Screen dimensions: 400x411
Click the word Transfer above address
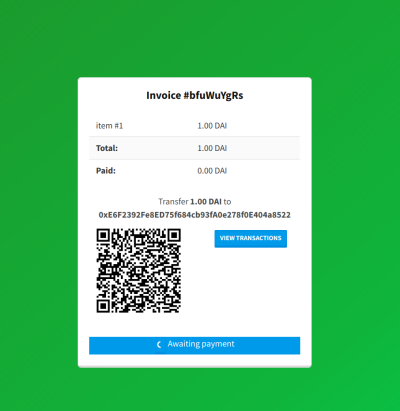(x=173, y=202)
